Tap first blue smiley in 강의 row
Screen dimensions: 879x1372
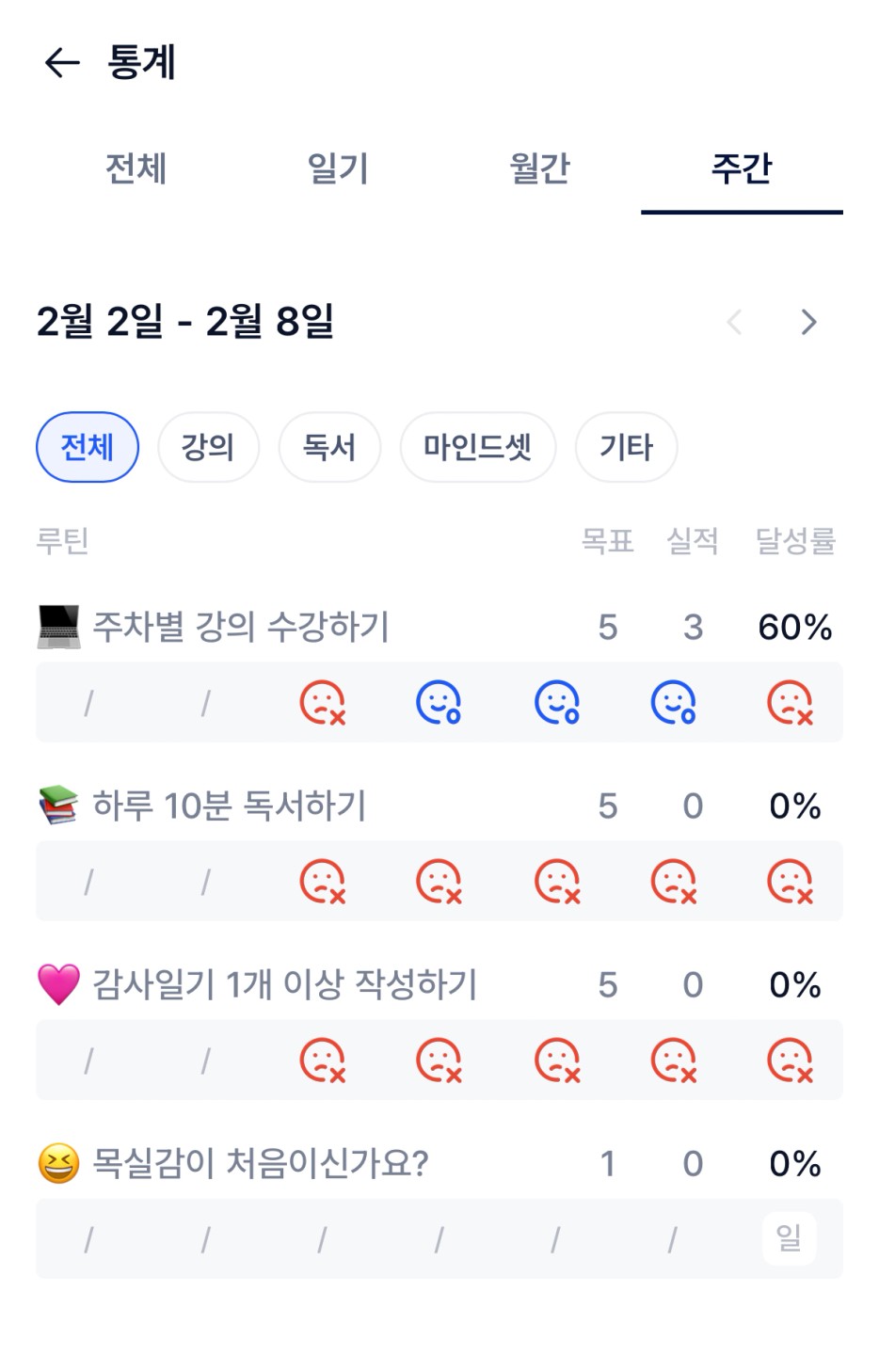[439, 703]
